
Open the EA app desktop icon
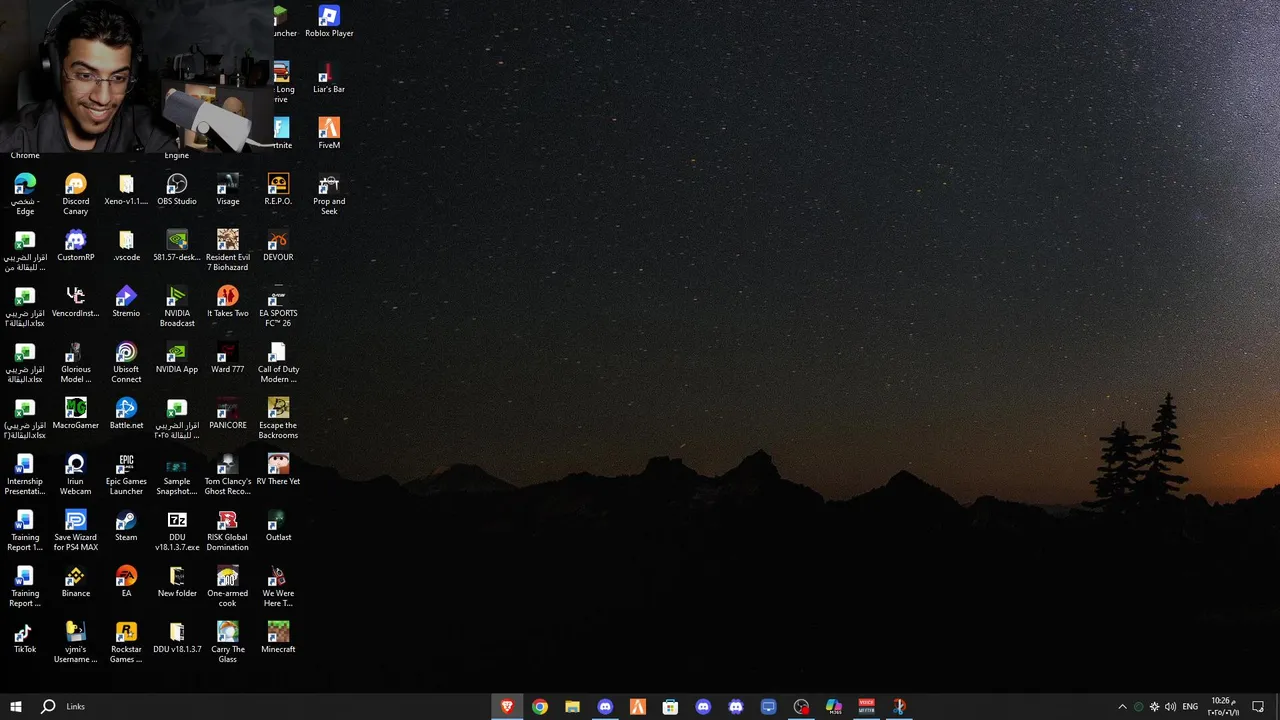tap(126, 582)
